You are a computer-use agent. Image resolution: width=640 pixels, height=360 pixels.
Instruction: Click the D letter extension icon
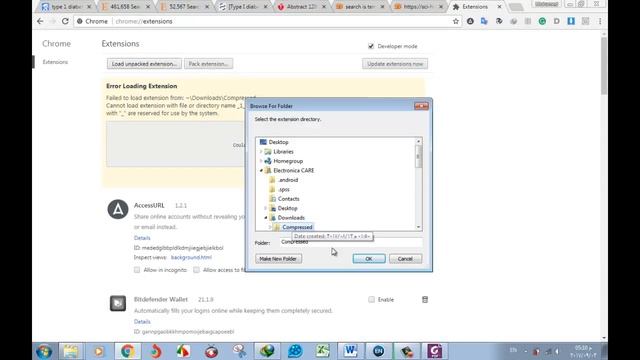click(556, 21)
